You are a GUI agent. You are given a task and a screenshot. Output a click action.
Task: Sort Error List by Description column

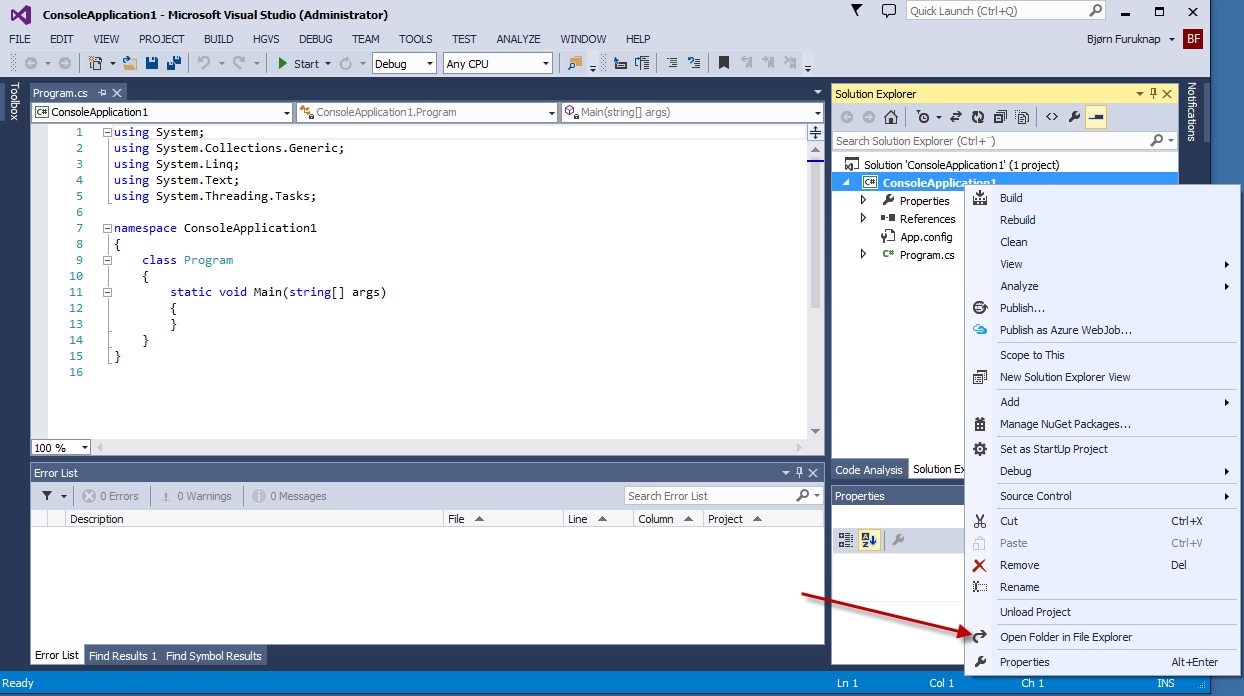click(x=255, y=519)
